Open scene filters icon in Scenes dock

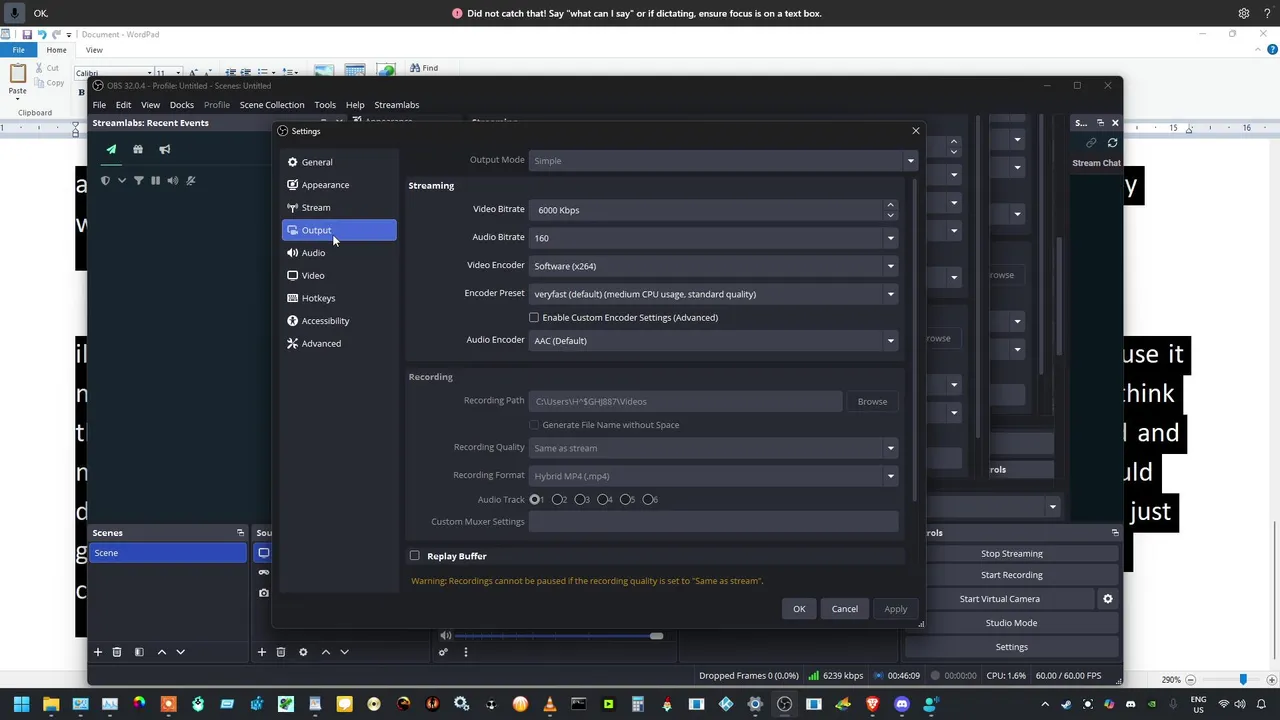pos(139,652)
